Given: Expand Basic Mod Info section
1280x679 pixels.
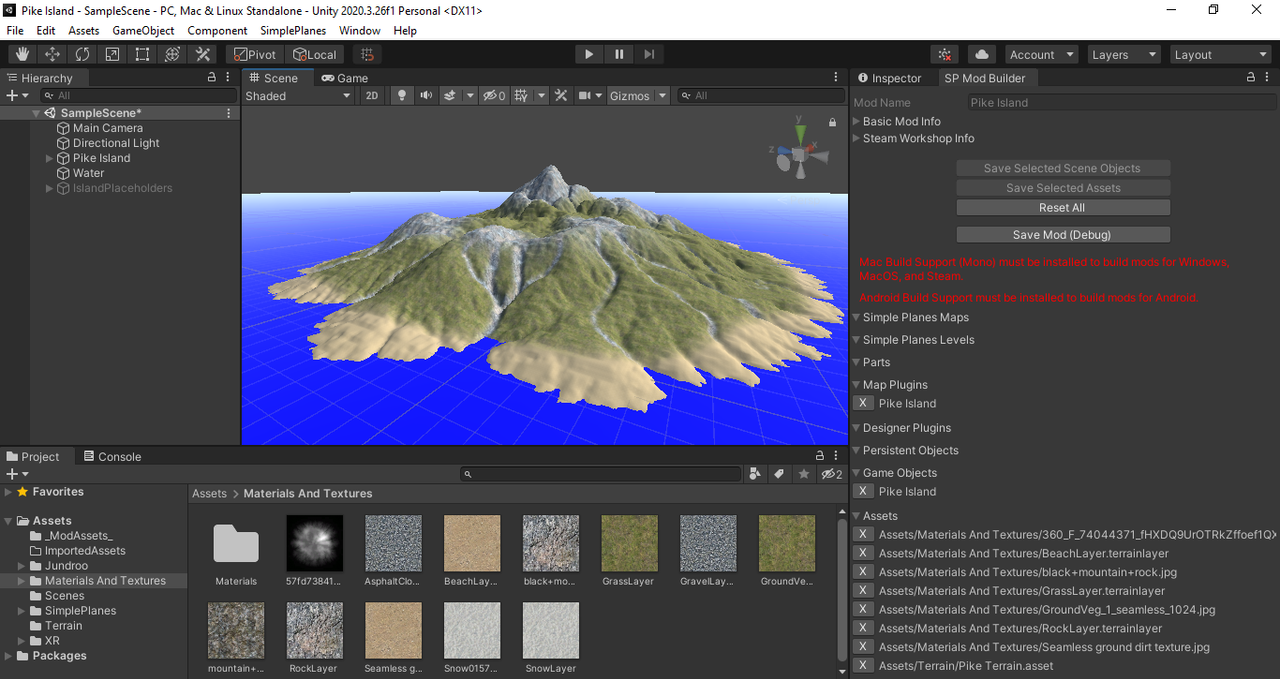Looking at the screenshot, I should point(857,121).
